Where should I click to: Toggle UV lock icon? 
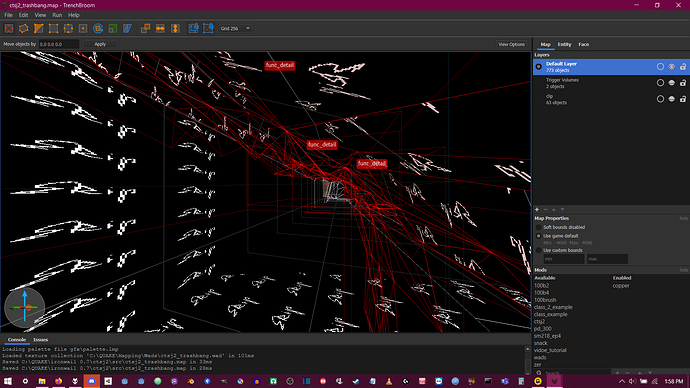[x=208, y=29]
